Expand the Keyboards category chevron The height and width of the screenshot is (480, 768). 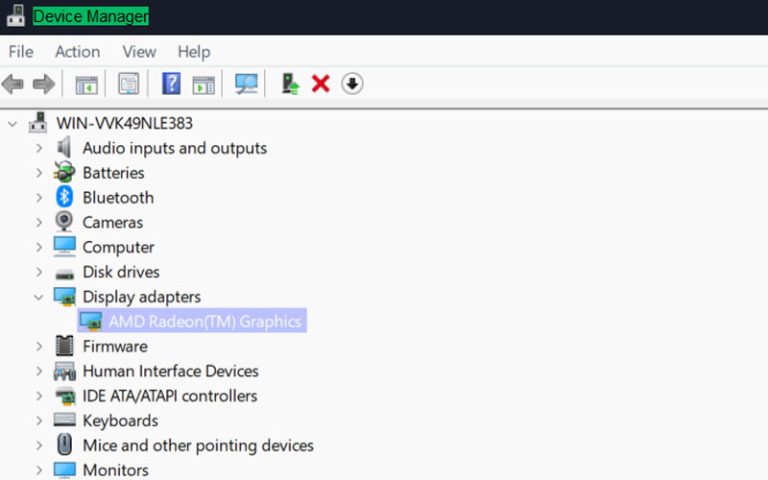point(39,421)
